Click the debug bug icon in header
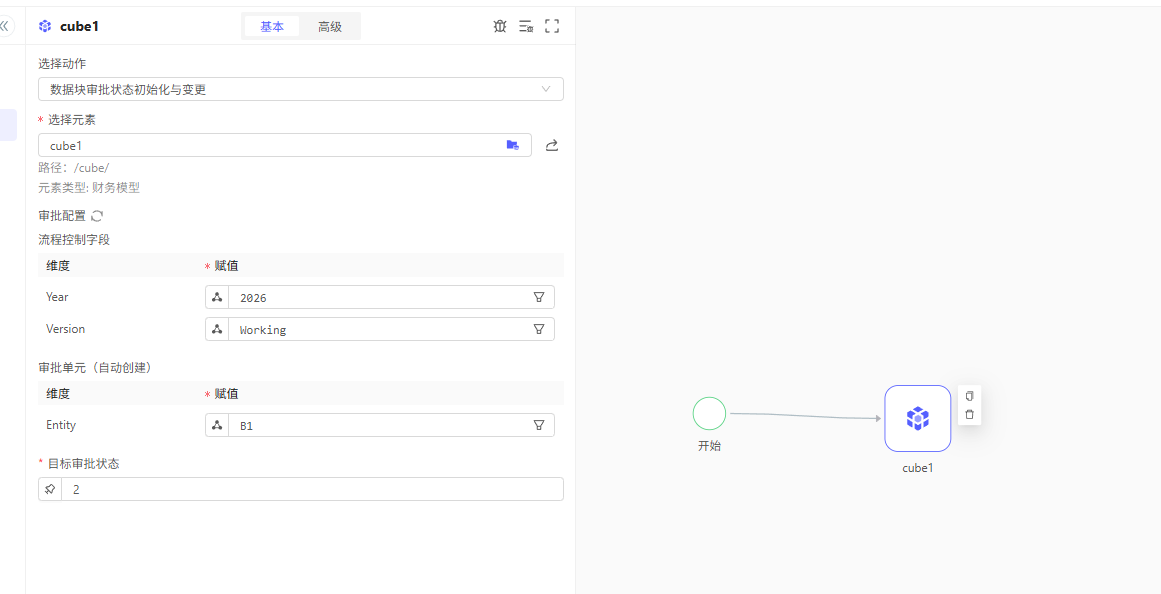Image resolution: width=1161 pixels, height=594 pixels. pyautogui.click(x=500, y=26)
